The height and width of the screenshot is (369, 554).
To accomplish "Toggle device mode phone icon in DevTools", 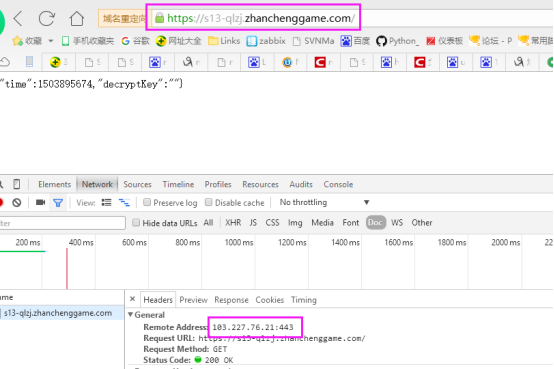I will pyautogui.click(x=16, y=184).
